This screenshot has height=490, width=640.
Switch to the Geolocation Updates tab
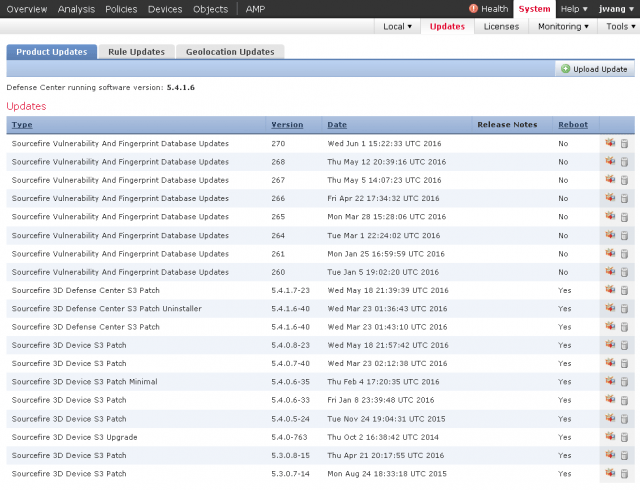tap(230, 52)
